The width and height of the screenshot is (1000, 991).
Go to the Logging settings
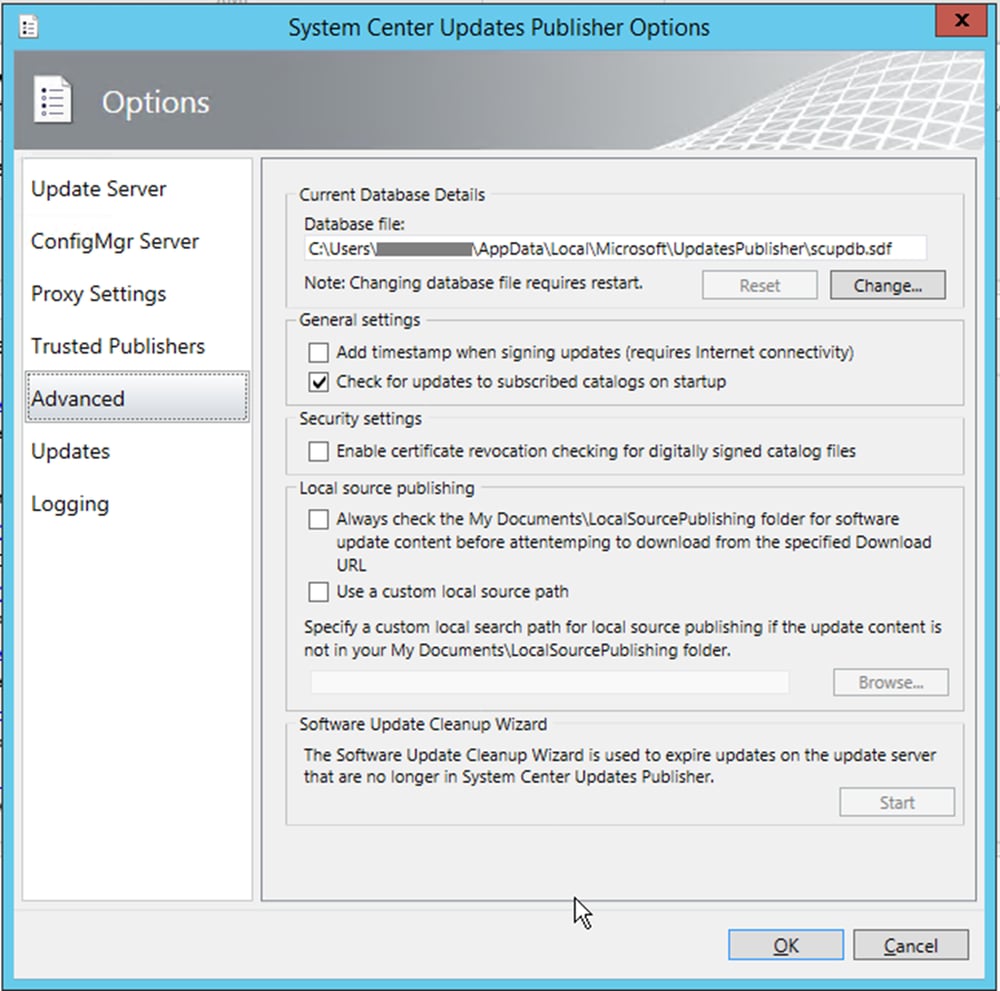pyautogui.click(x=69, y=504)
